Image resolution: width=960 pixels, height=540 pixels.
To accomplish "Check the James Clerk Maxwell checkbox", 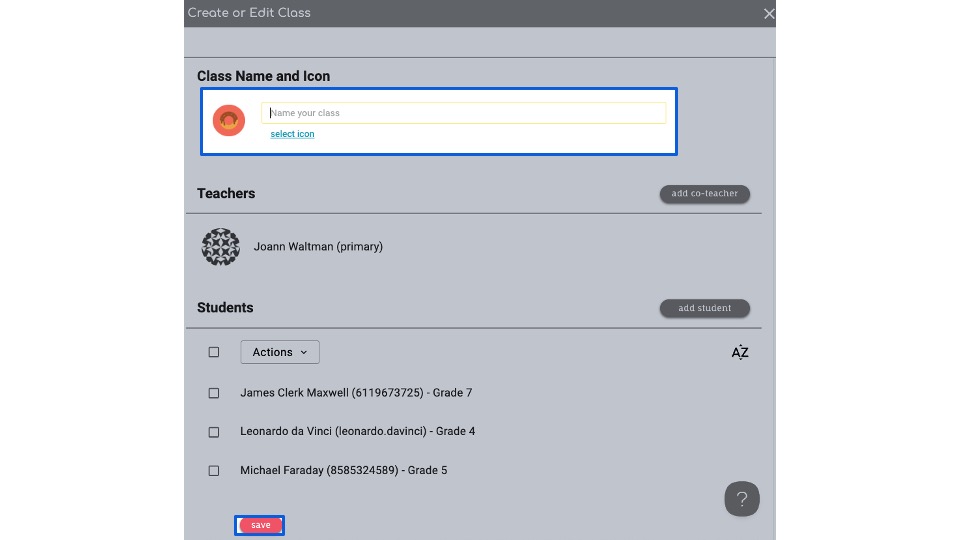I will [x=214, y=393].
